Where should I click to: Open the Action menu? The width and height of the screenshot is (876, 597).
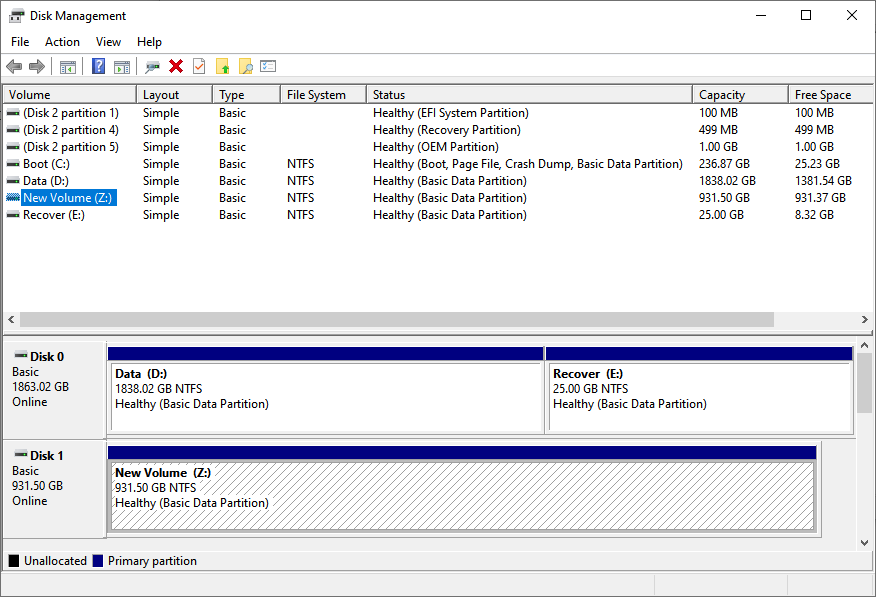62,42
